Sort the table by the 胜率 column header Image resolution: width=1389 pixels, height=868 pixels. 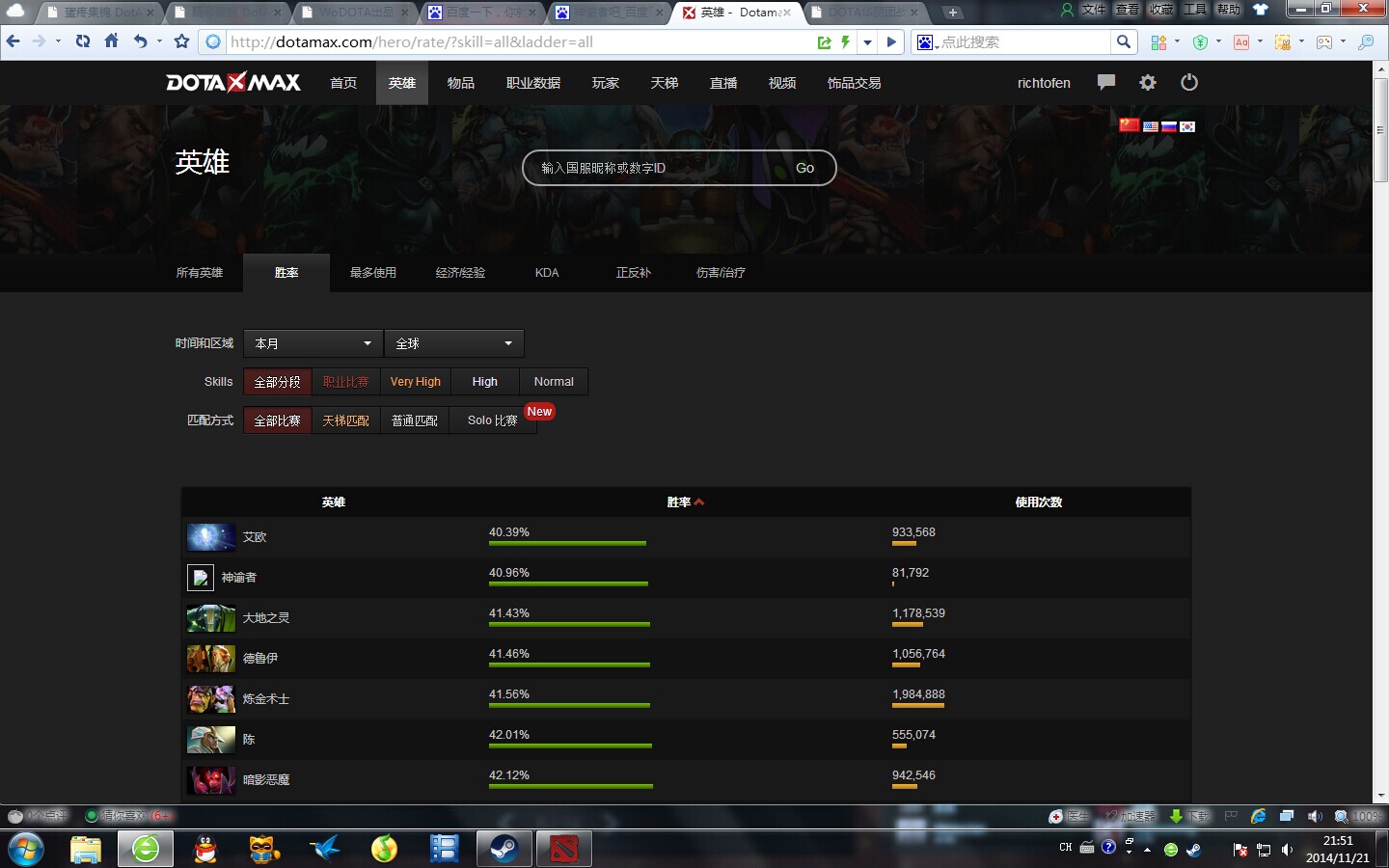coord(686,502)
